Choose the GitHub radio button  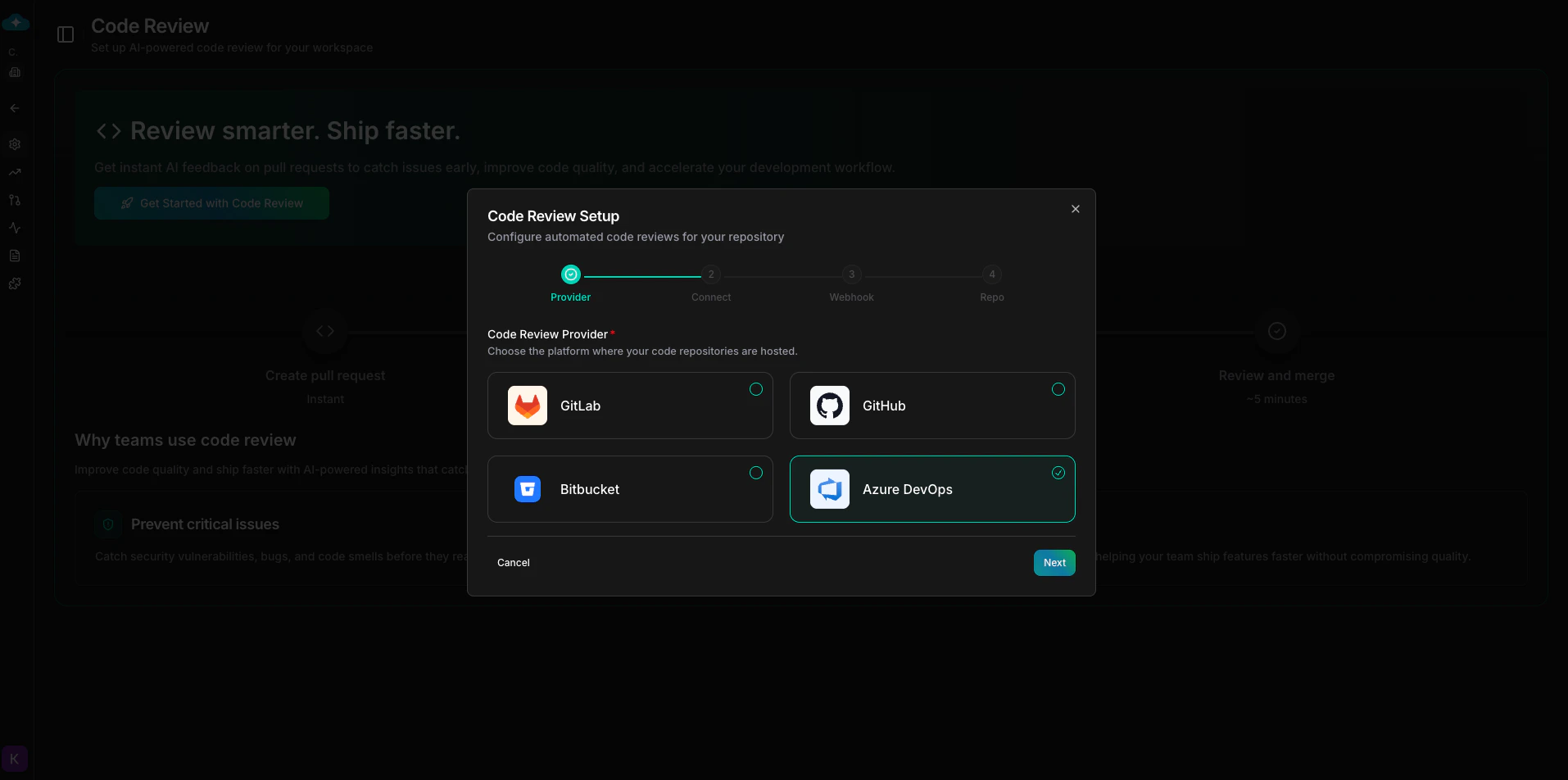coord(1058,389)
